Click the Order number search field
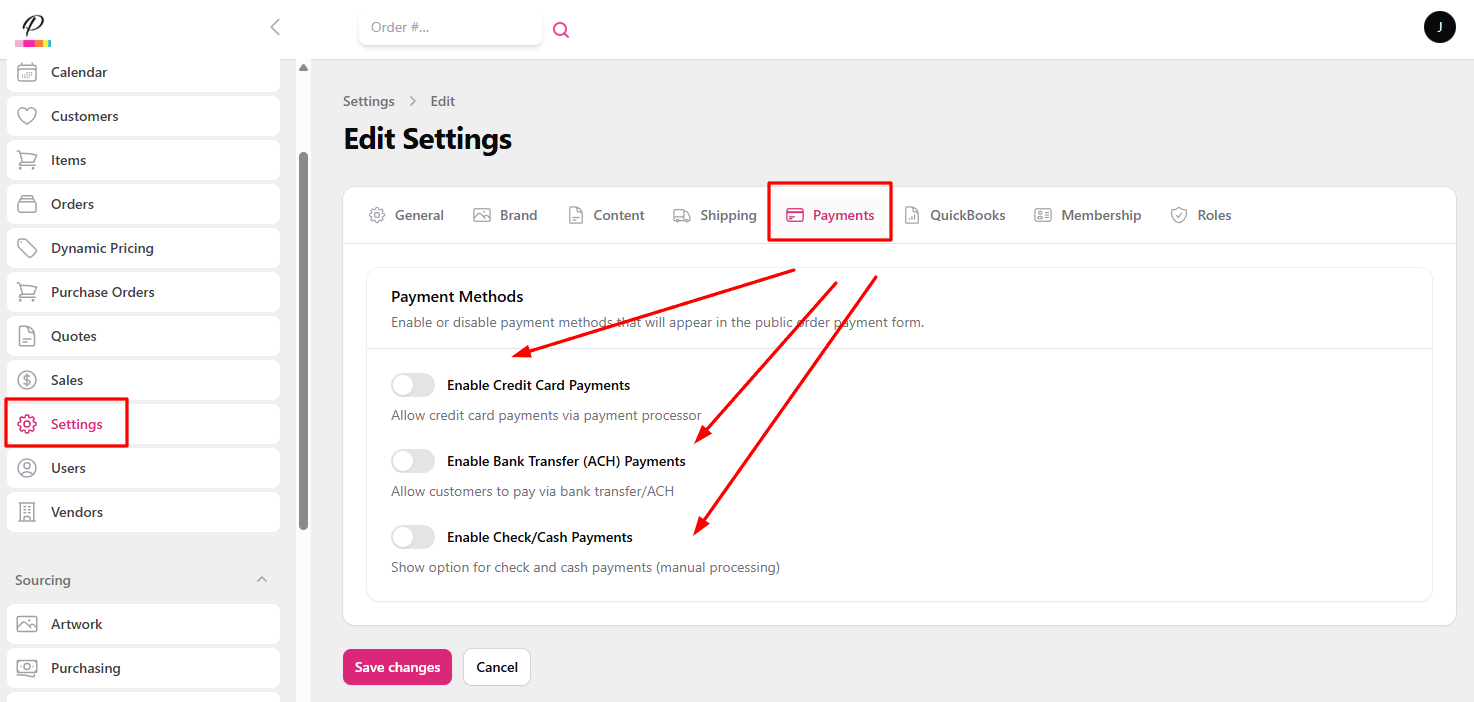1474x702 pixels. coord(450,28)
